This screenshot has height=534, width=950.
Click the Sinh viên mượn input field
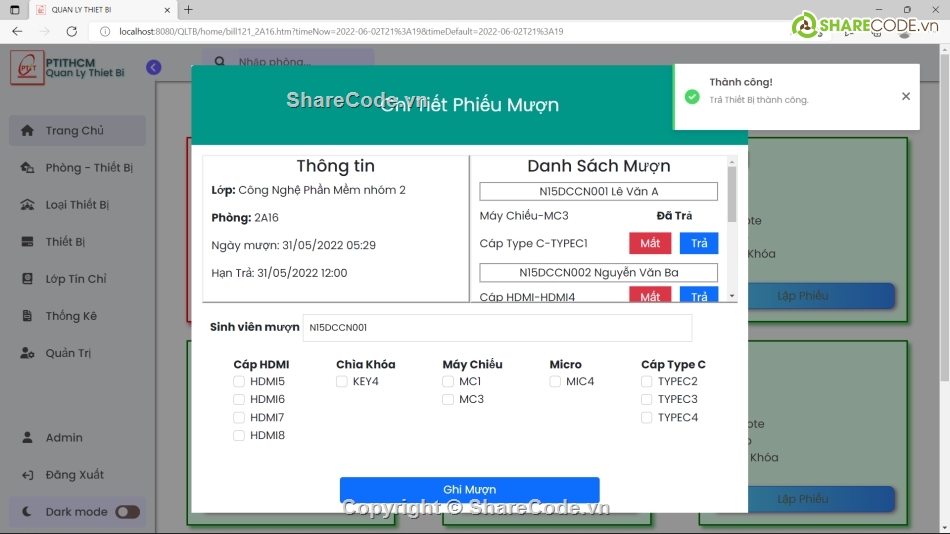point(496,327)
